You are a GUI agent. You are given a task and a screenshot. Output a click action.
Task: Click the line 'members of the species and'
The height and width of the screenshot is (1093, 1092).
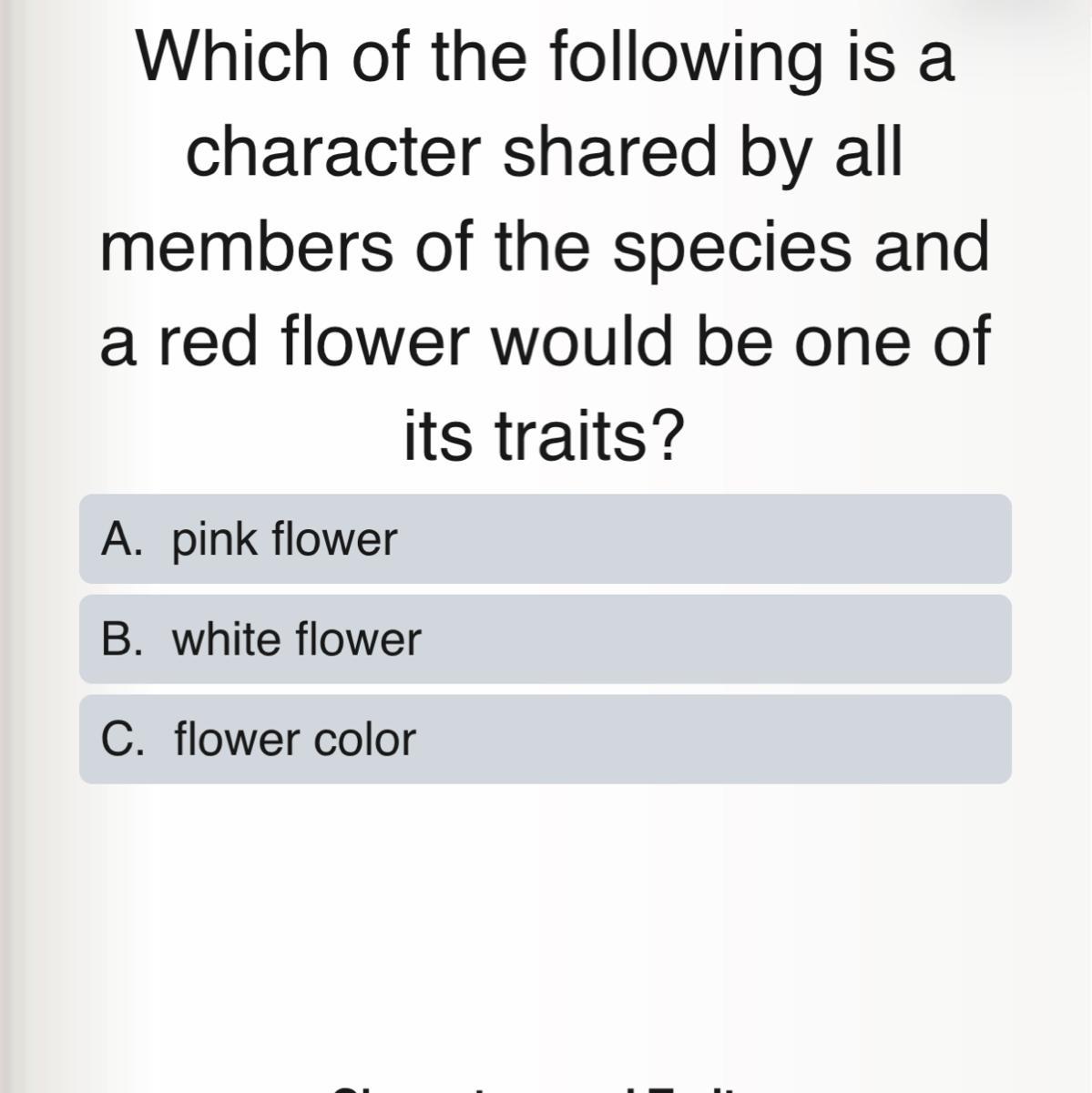click(x=545, y=248)
